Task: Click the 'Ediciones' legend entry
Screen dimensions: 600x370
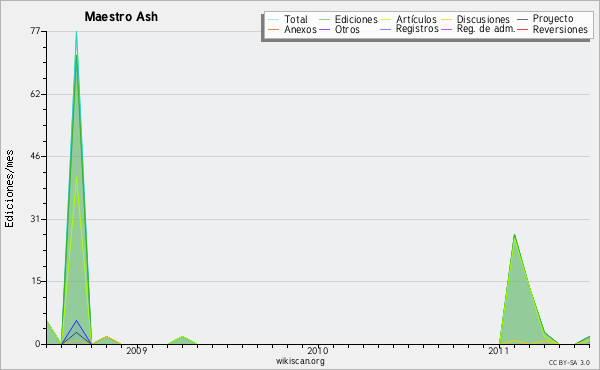Action: point(356,19)
